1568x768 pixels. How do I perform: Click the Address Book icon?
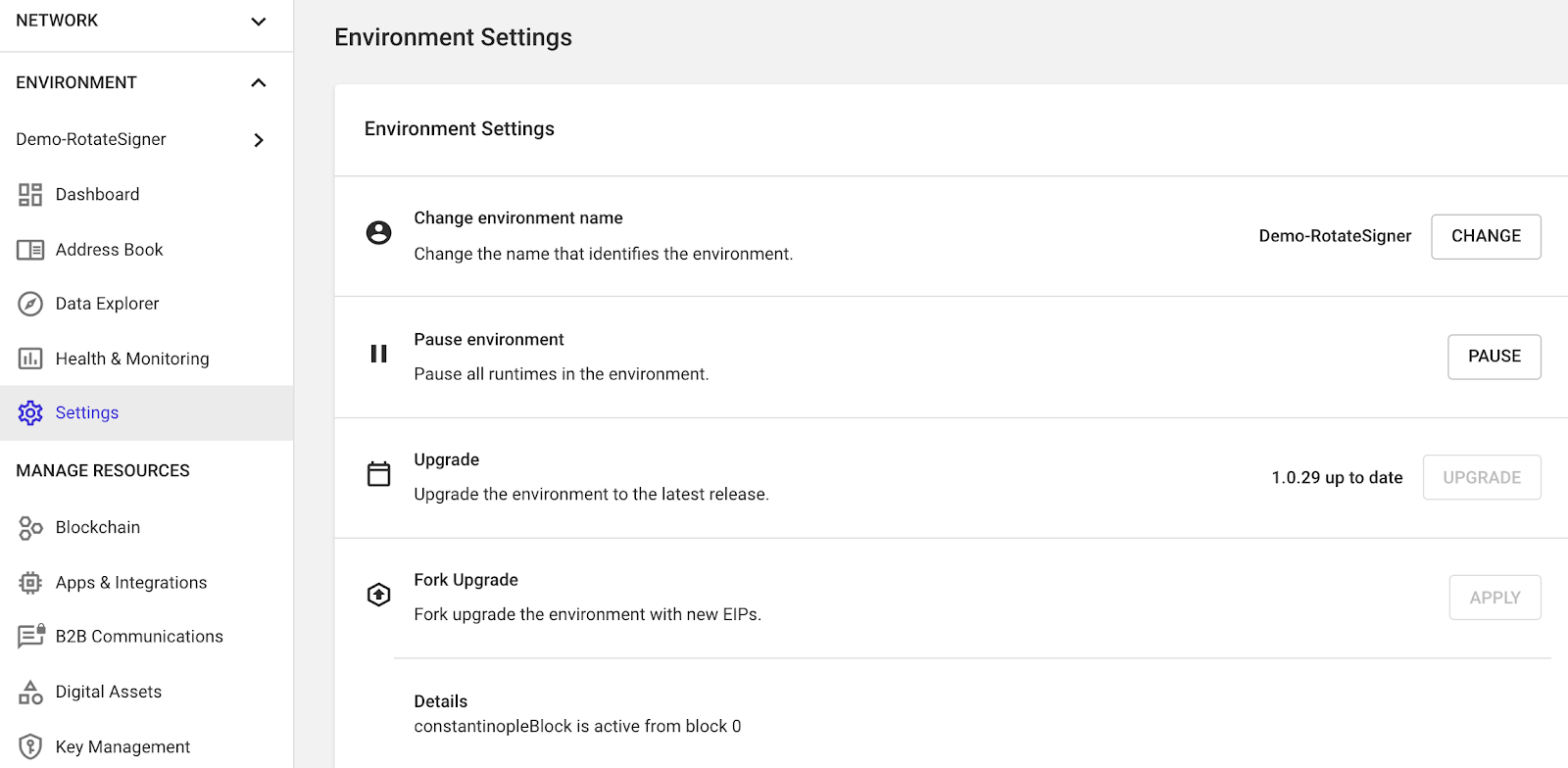[x=30, y=250]
